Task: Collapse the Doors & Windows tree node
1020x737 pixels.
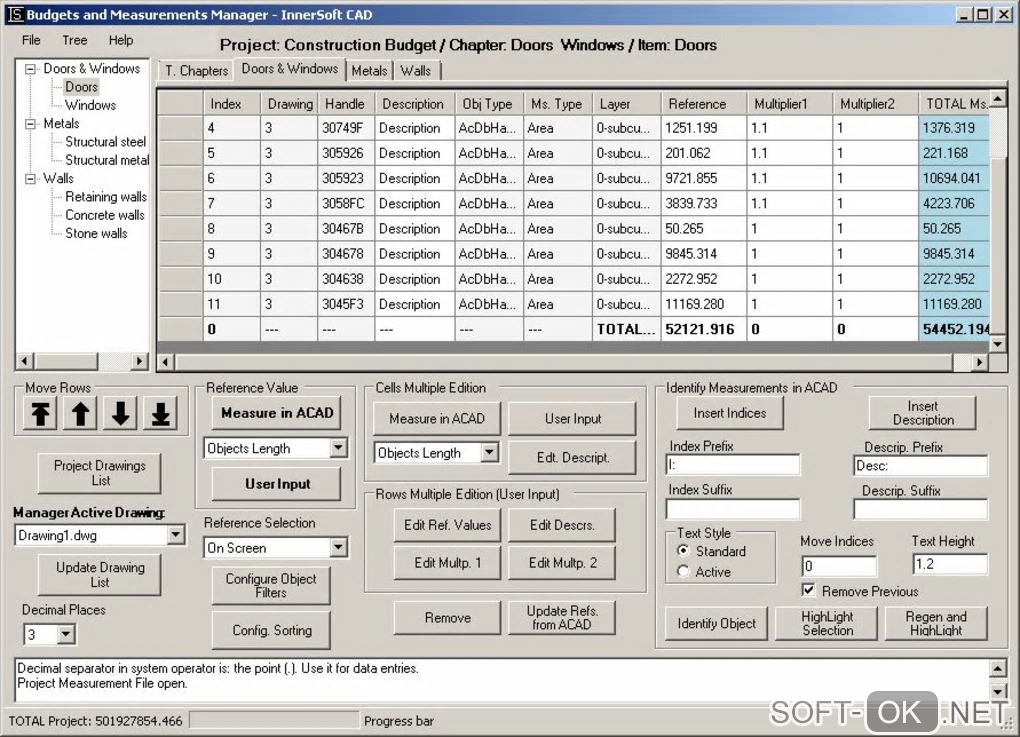Action: point(30,68)
